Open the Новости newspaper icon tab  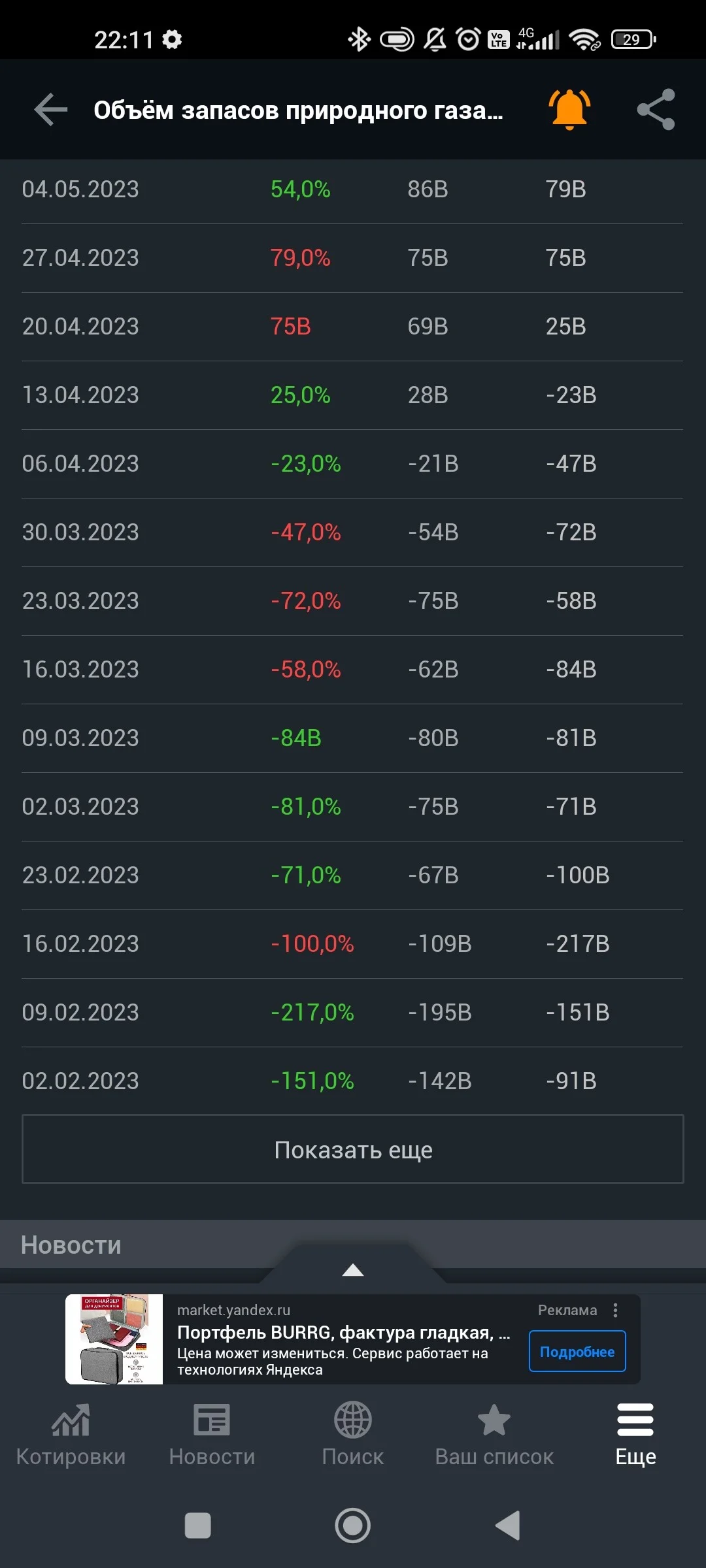[x=212, y=1420]
